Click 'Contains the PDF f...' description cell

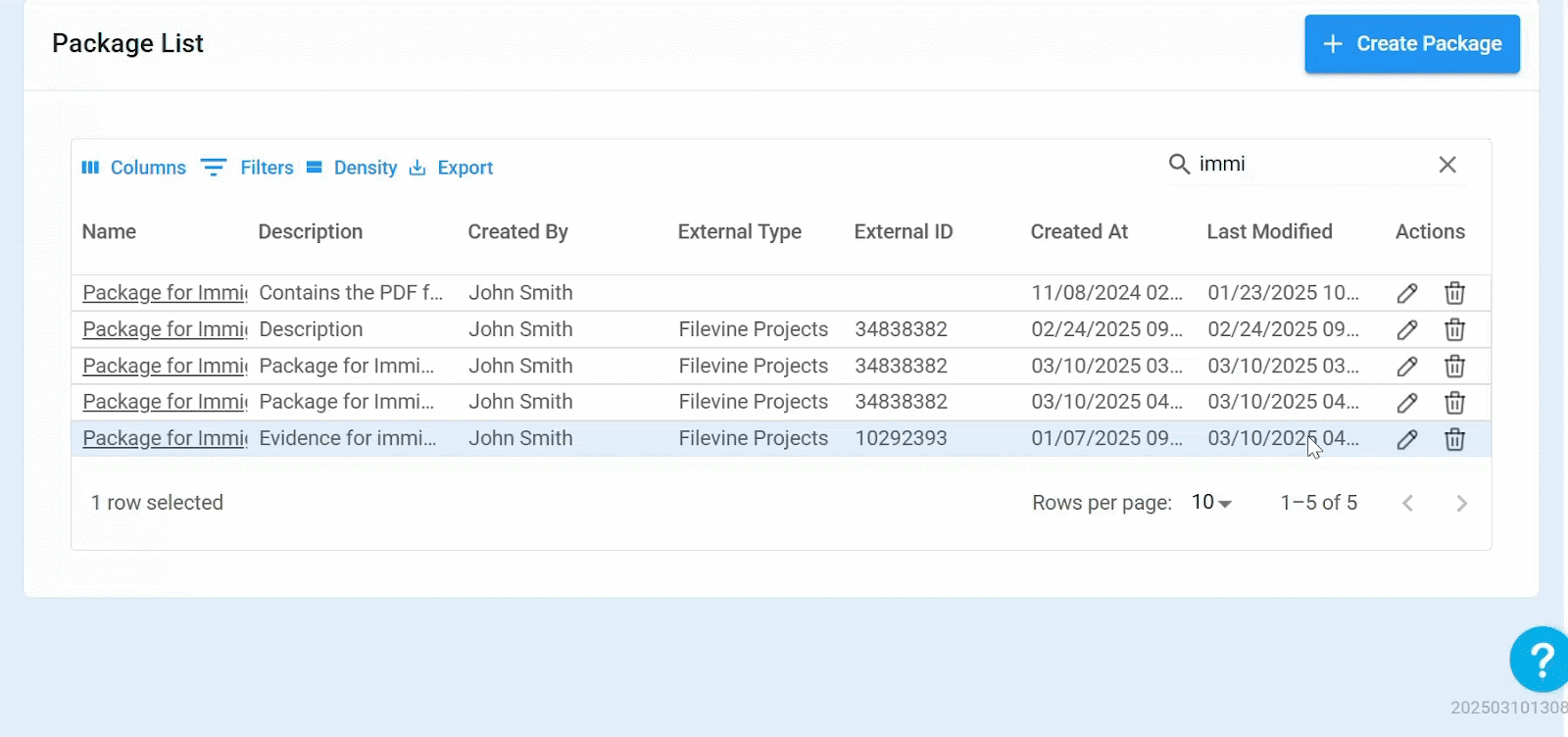point(351,293)
